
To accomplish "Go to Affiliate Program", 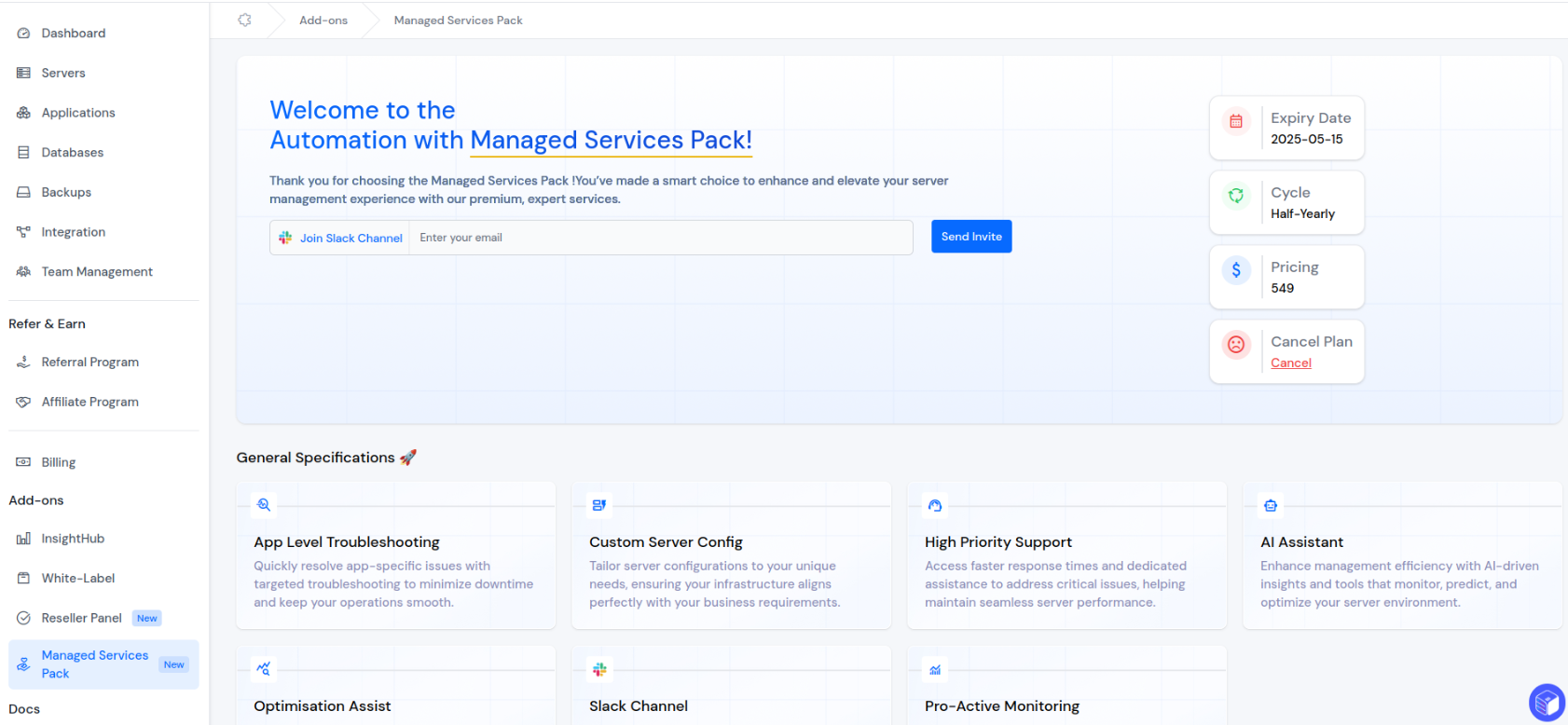I will pyautogui.click(x=103, y=402).
